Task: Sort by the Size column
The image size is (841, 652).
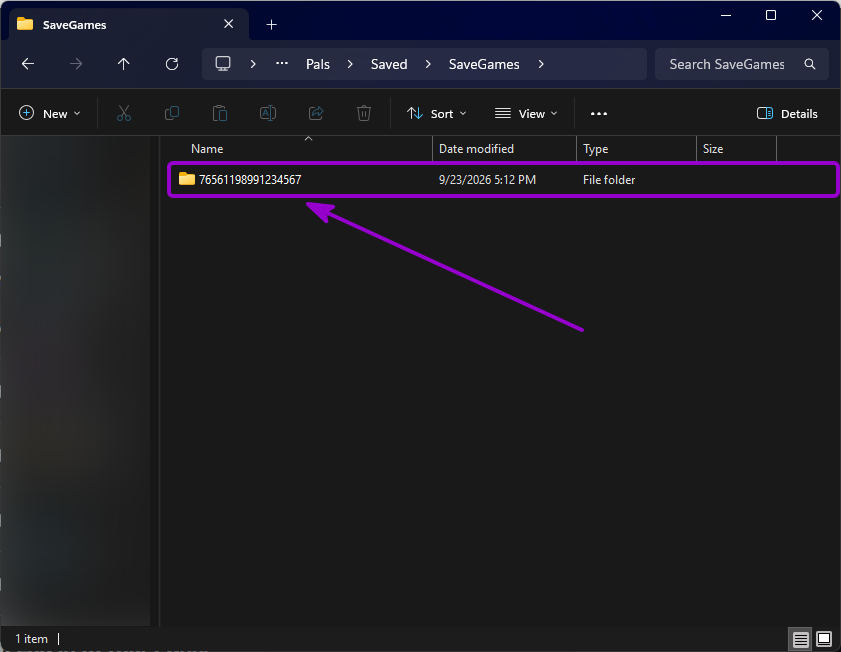Action: coord(713,149)
